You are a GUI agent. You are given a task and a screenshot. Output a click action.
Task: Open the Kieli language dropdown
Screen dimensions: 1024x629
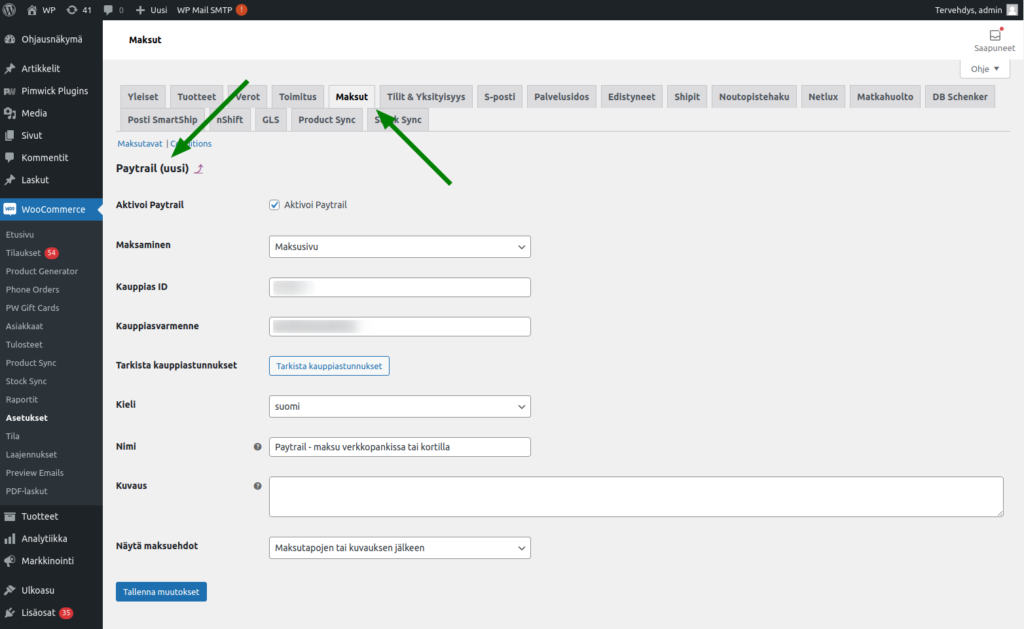pos(400,406)
